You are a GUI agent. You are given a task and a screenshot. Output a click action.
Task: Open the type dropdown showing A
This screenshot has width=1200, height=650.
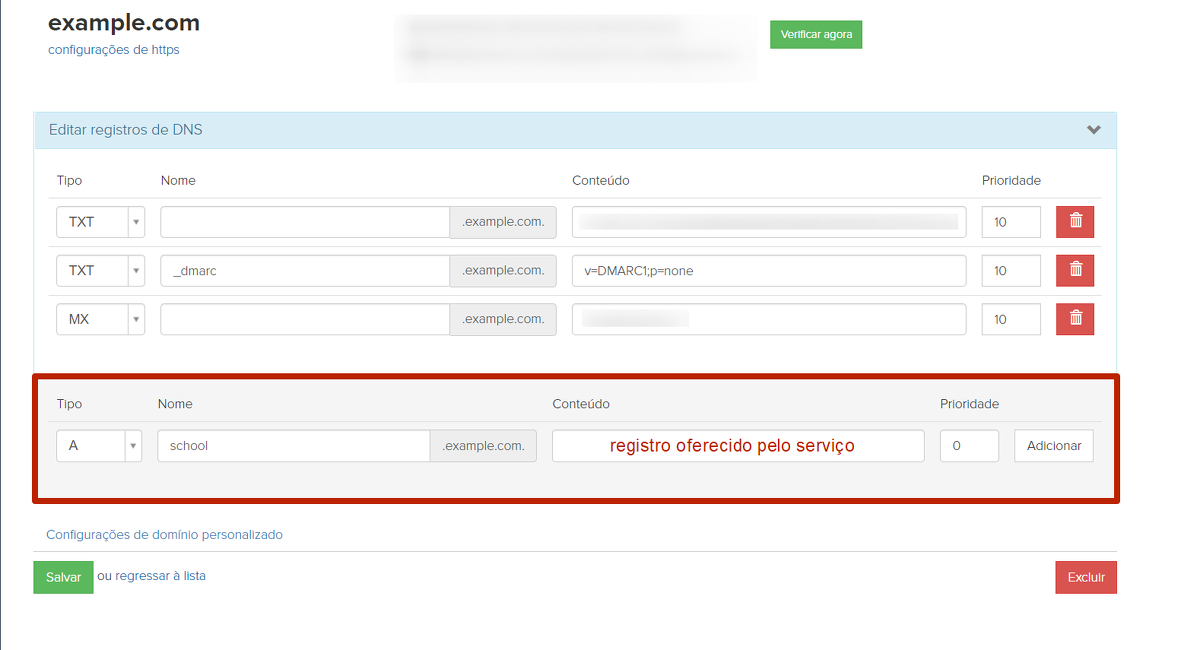pos(99,446)
